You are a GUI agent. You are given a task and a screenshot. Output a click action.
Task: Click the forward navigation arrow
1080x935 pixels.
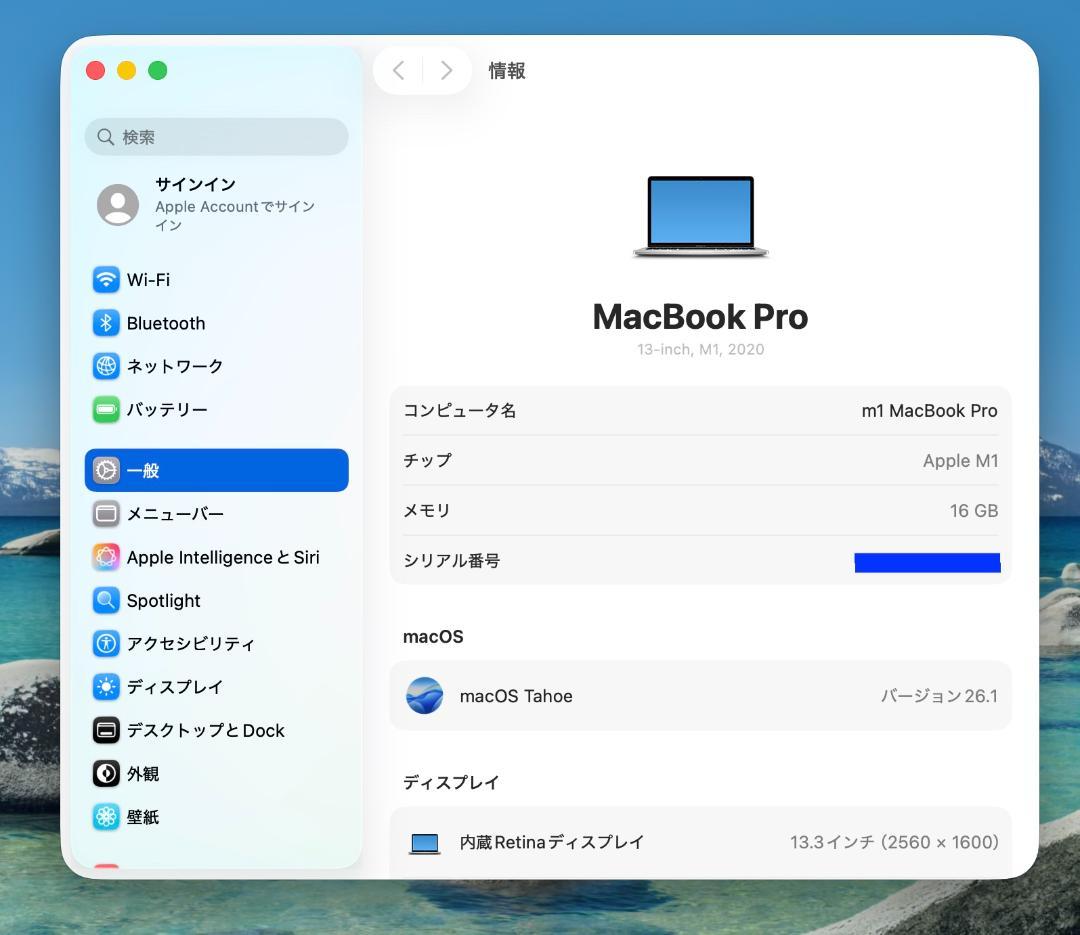pyautogui.click(x=446, y=70)
